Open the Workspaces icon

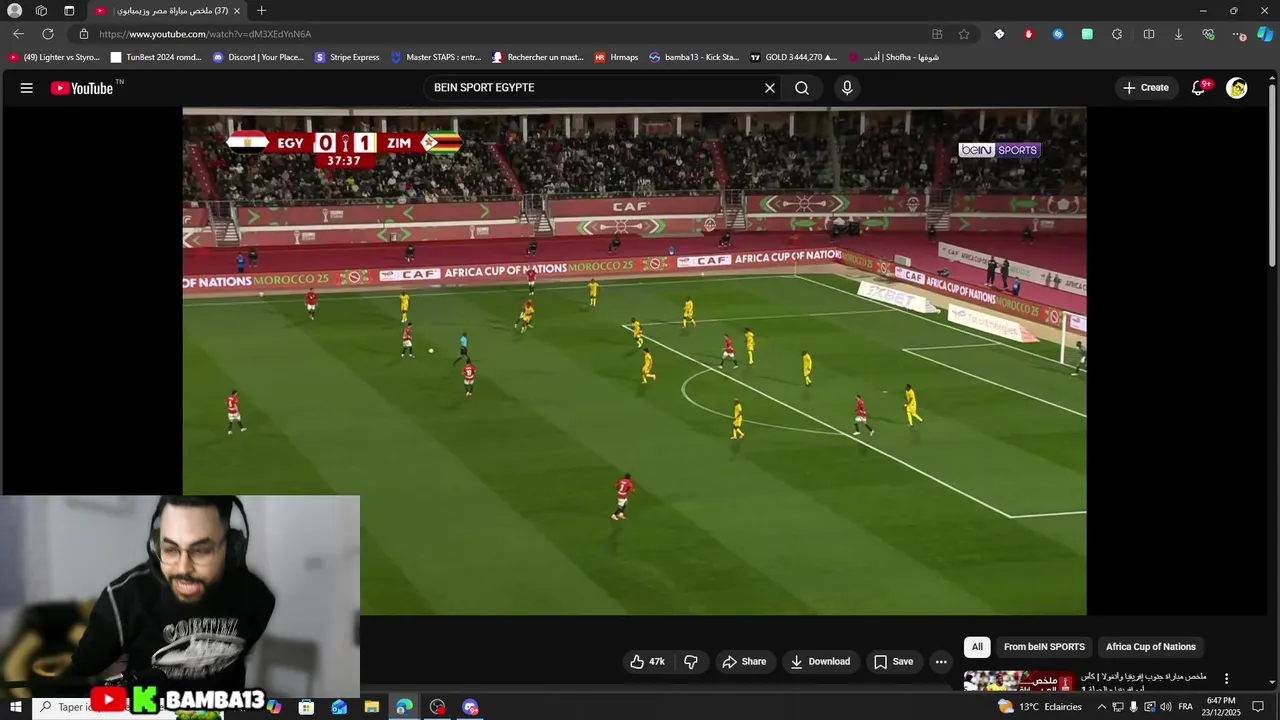[x=41, y=11]
